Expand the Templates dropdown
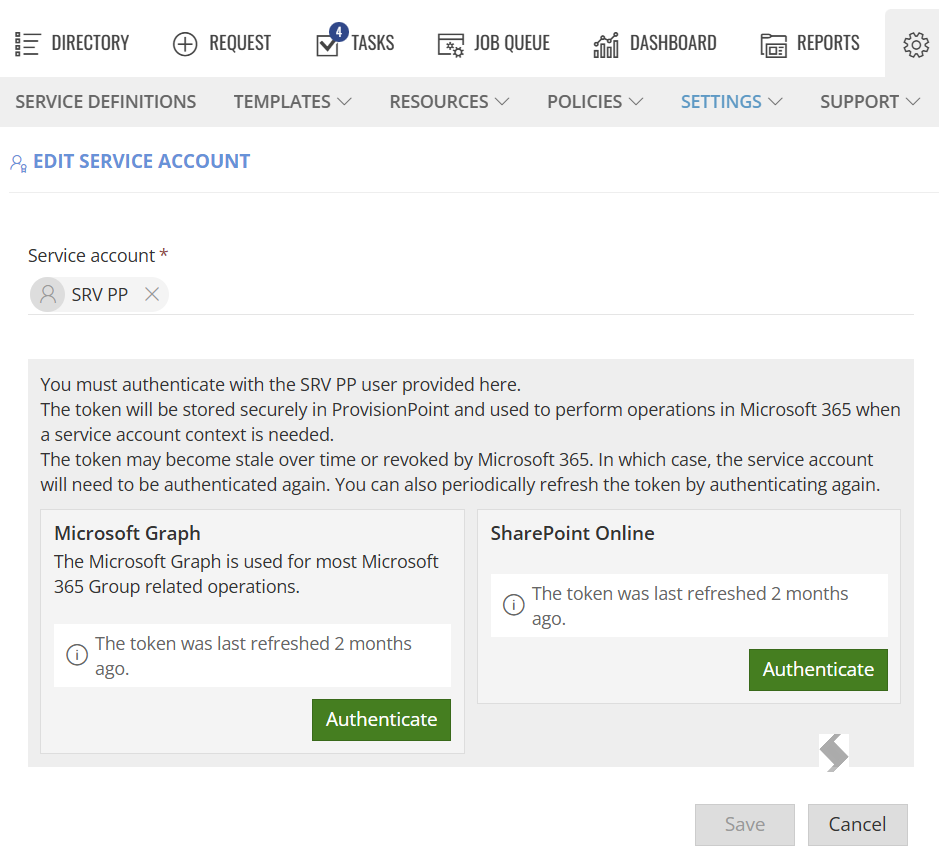This screenshot has height=853, width=939. point(292,102)
